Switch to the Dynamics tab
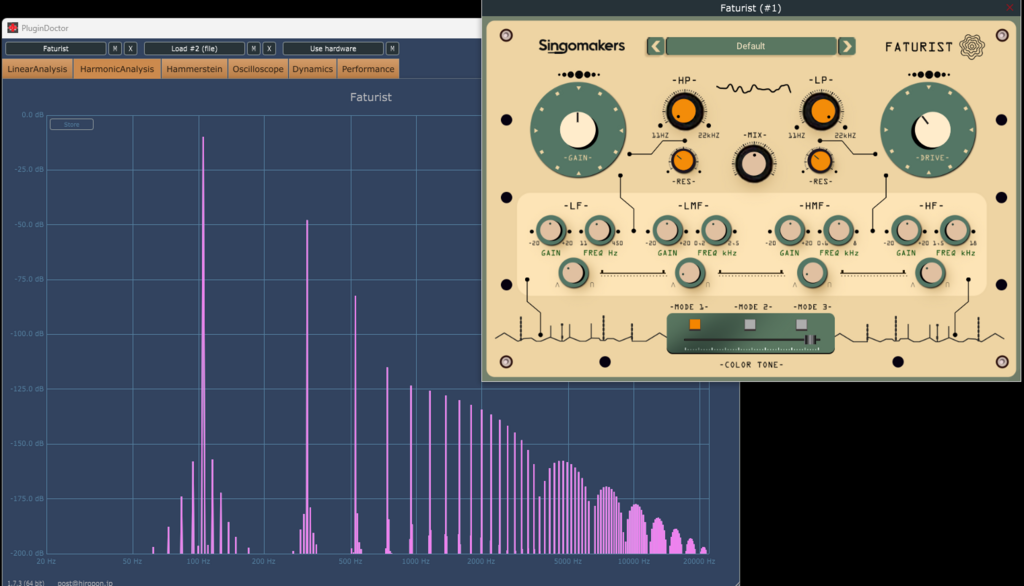This screenshot has height=586, width=1024. coord(312,69)
